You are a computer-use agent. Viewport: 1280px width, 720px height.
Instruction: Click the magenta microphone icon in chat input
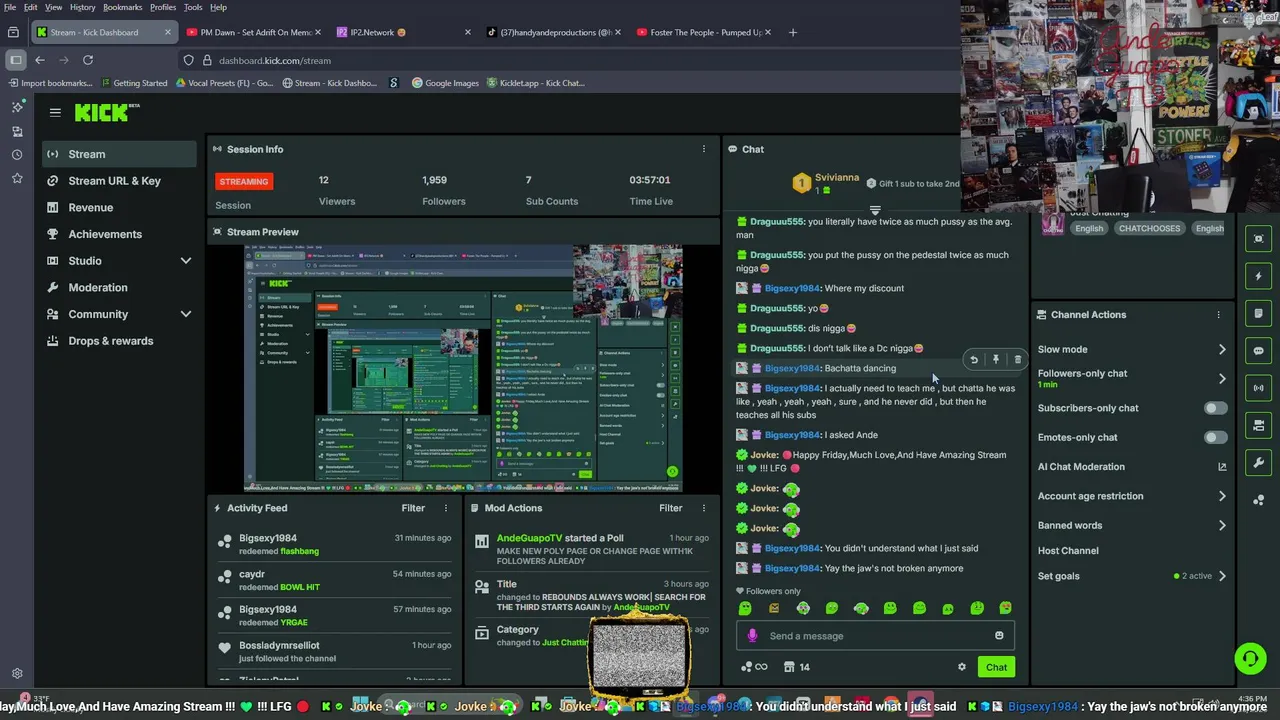(752, 636)
